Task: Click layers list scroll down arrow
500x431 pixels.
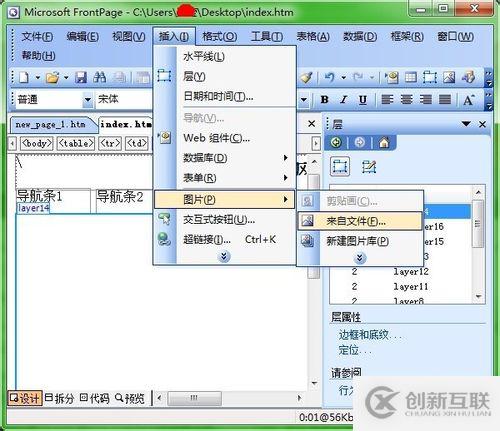Action: click(478, 296)
